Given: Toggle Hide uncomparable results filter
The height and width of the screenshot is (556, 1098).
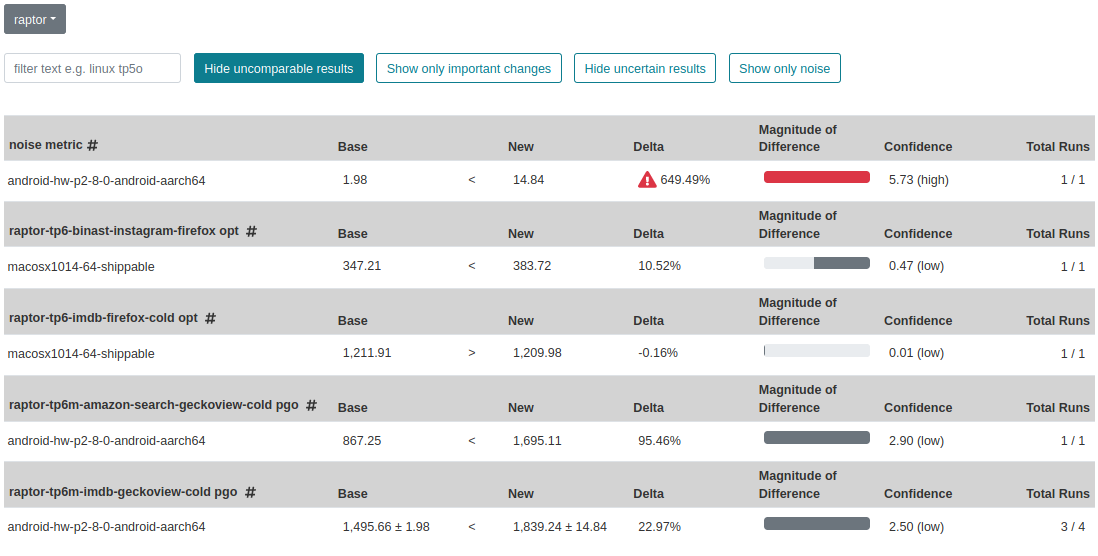Looking at the screenshot, I should tap(279, 68).
